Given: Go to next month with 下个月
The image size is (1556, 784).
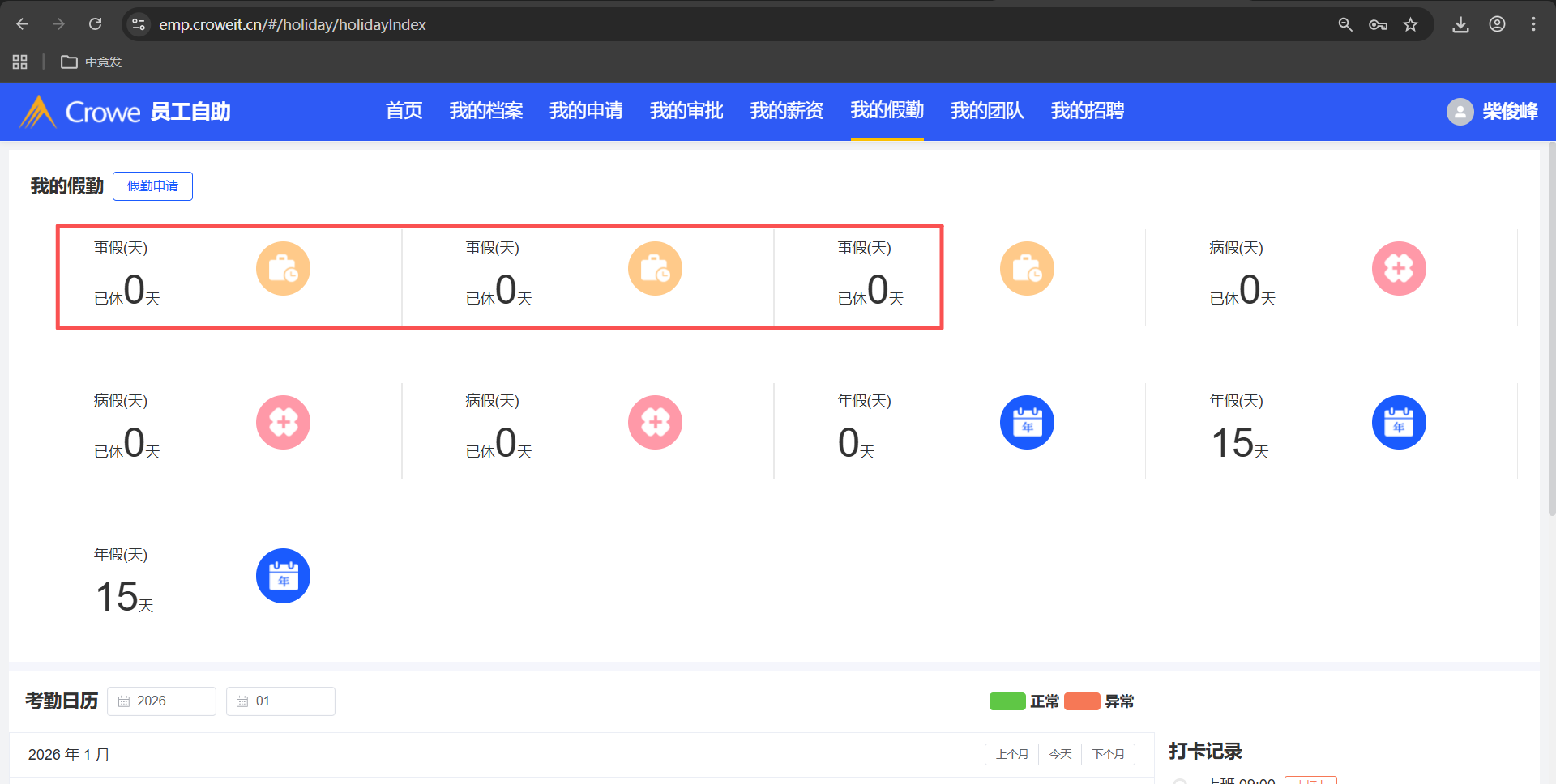Looking at the screenshot, I should (1108, 754).
